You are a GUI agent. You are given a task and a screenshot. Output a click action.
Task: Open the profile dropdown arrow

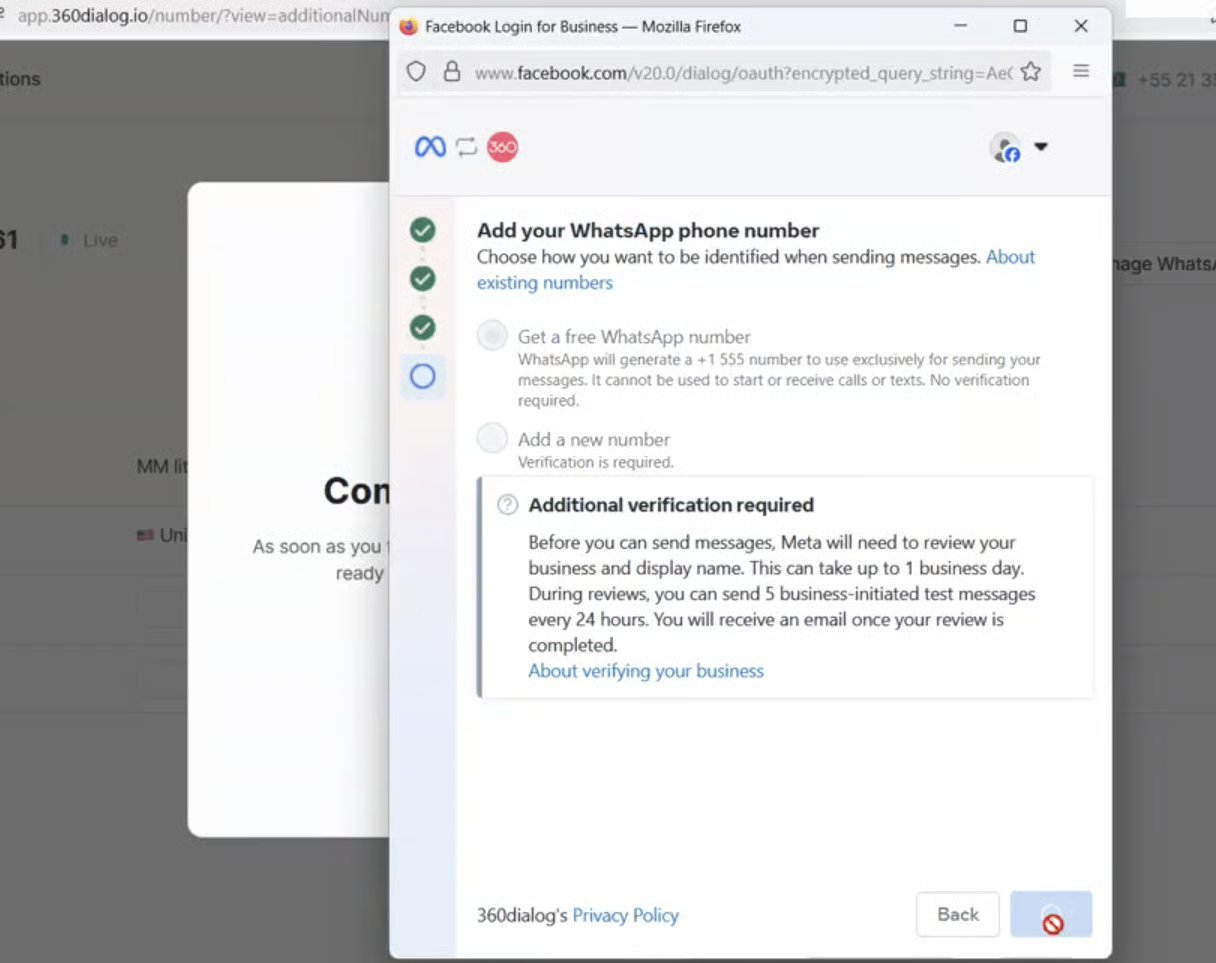[x=1040, y=147]
